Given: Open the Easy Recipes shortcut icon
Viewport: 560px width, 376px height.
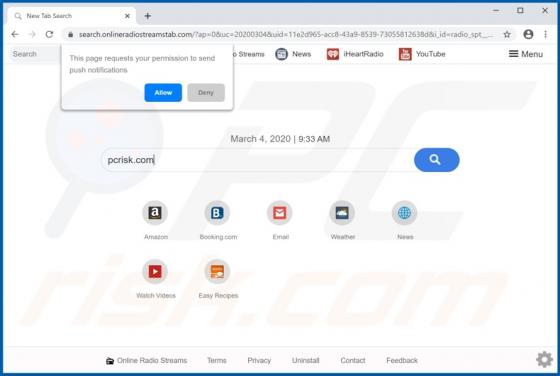Looking at the screenshot, I should (x=217, y=272).
